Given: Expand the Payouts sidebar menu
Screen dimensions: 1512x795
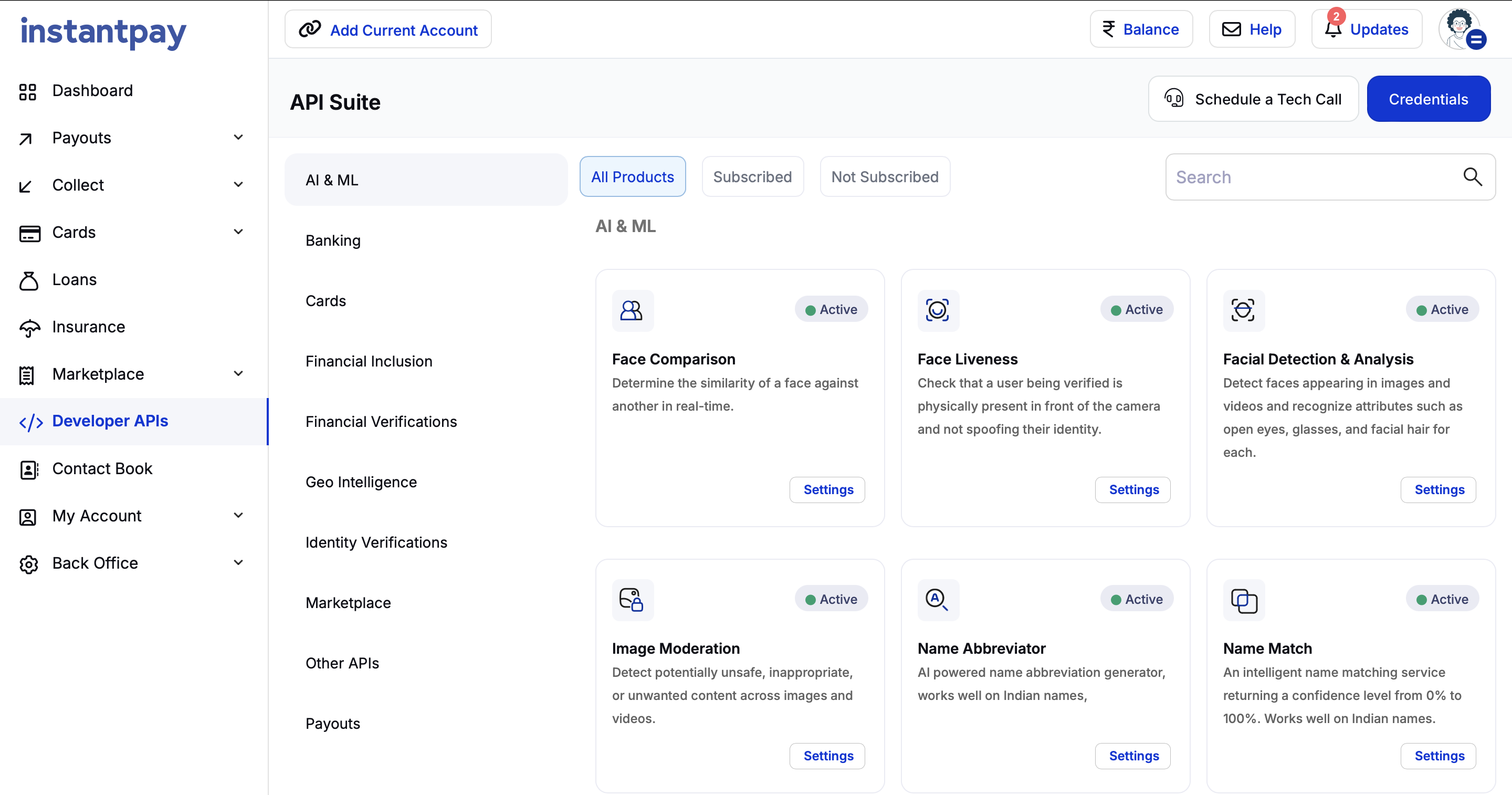Looking at the screenshot, I should pyautogui.click(x=238, y=138).
